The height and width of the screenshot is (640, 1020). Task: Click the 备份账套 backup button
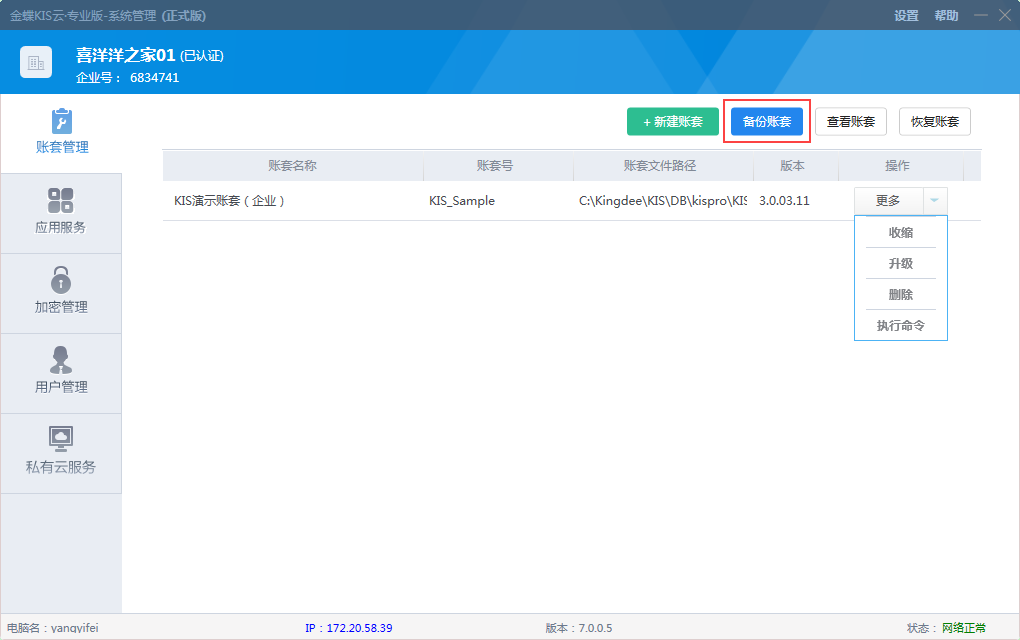(x=766, y=121)
